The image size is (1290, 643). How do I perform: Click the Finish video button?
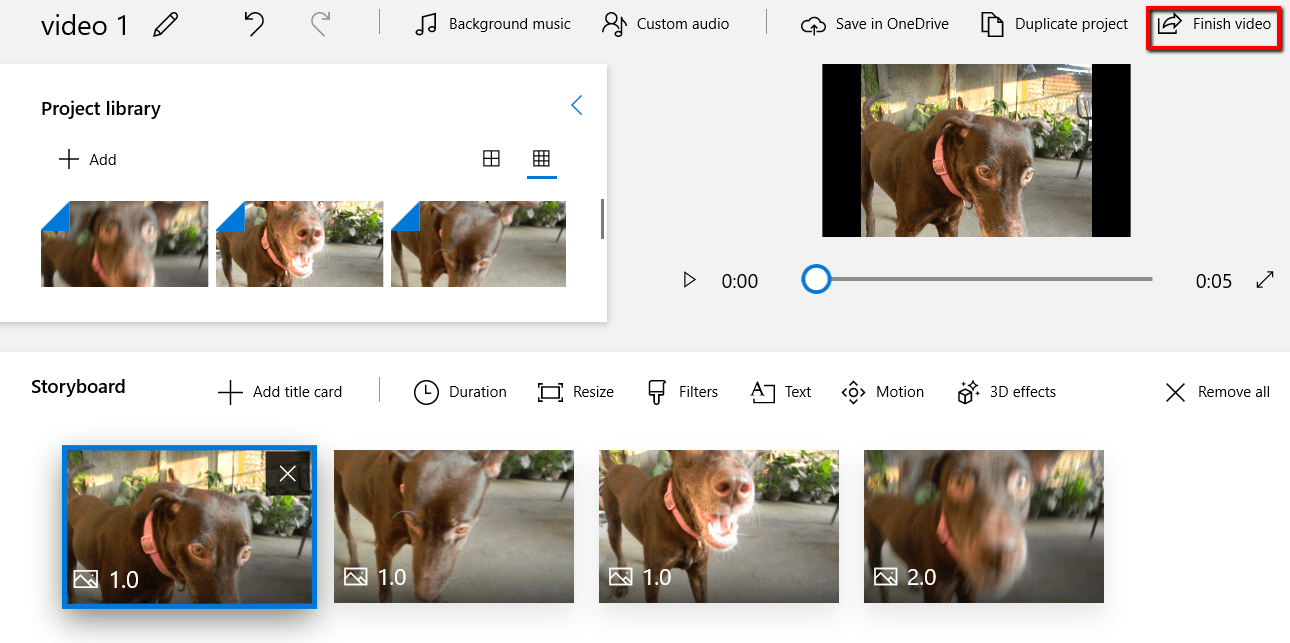pos(1214,24)
